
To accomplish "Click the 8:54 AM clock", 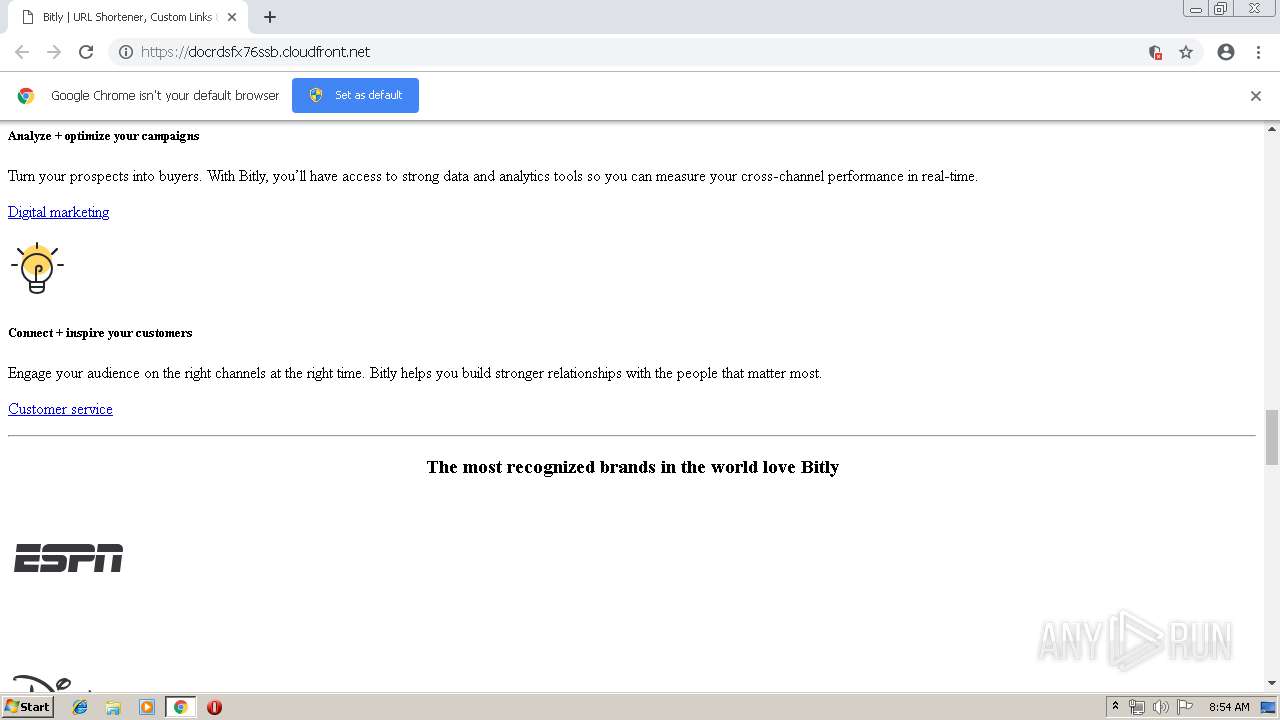I will point(1229,707).
